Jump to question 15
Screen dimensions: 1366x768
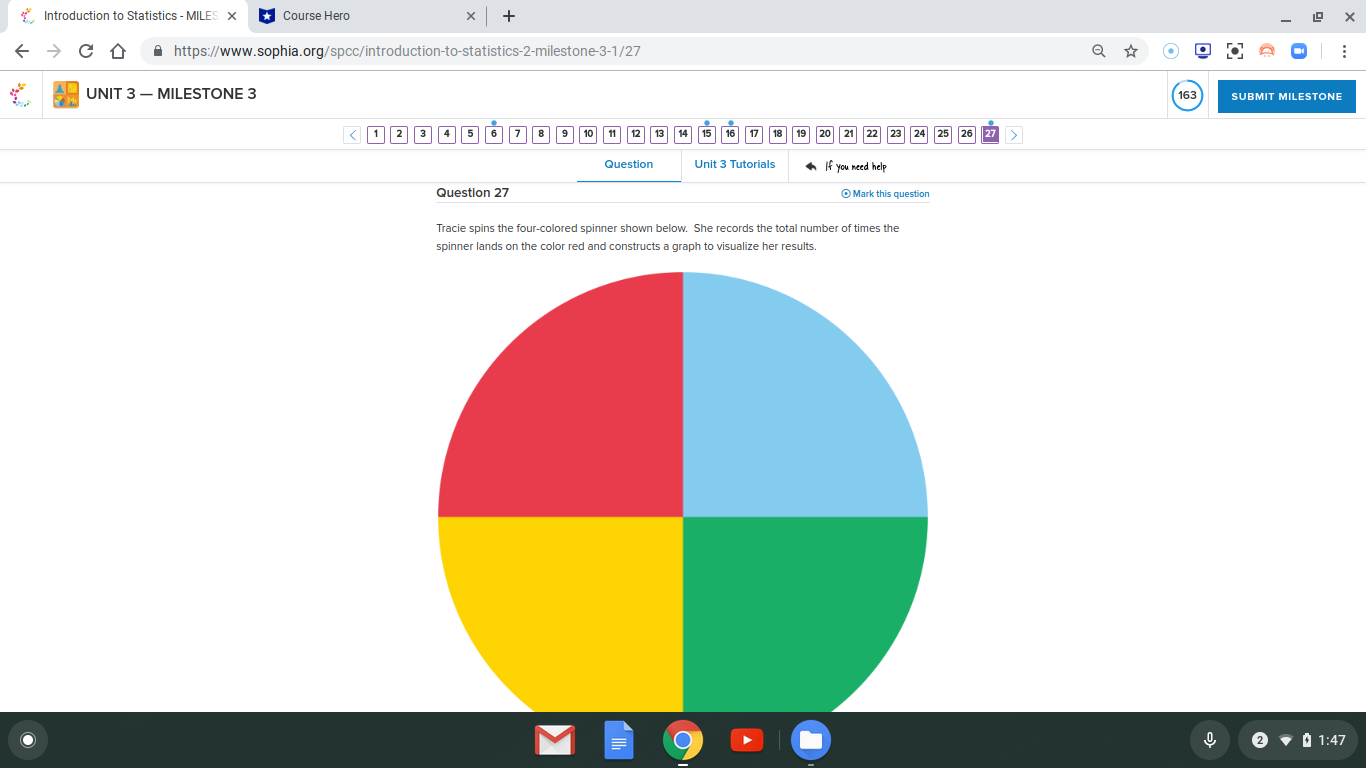point(707,134)
